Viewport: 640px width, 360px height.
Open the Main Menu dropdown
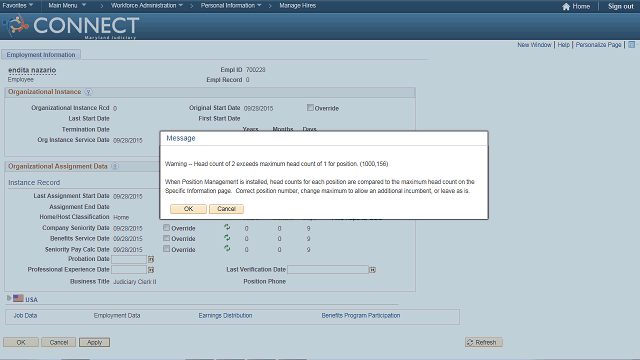point(67,6)
